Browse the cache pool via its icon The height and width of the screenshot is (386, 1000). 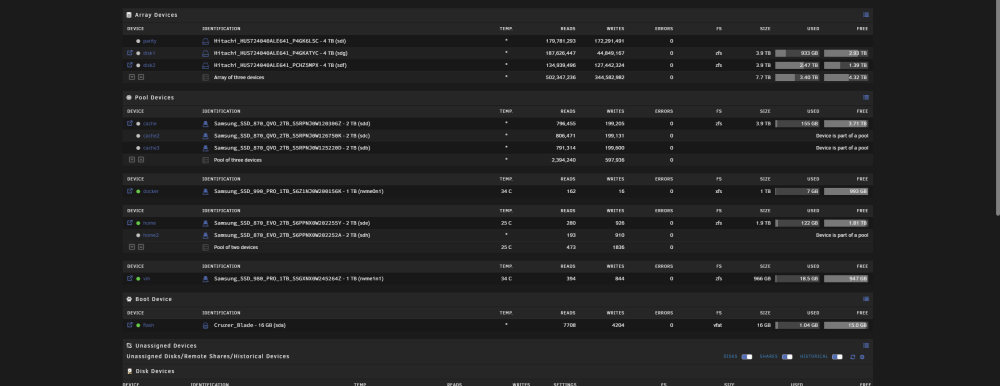[x=130, y=123]
